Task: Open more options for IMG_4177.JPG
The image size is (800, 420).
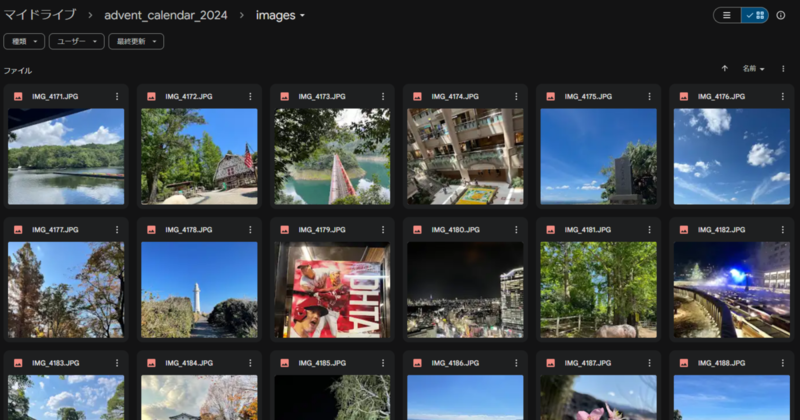Action: [117, 230]
